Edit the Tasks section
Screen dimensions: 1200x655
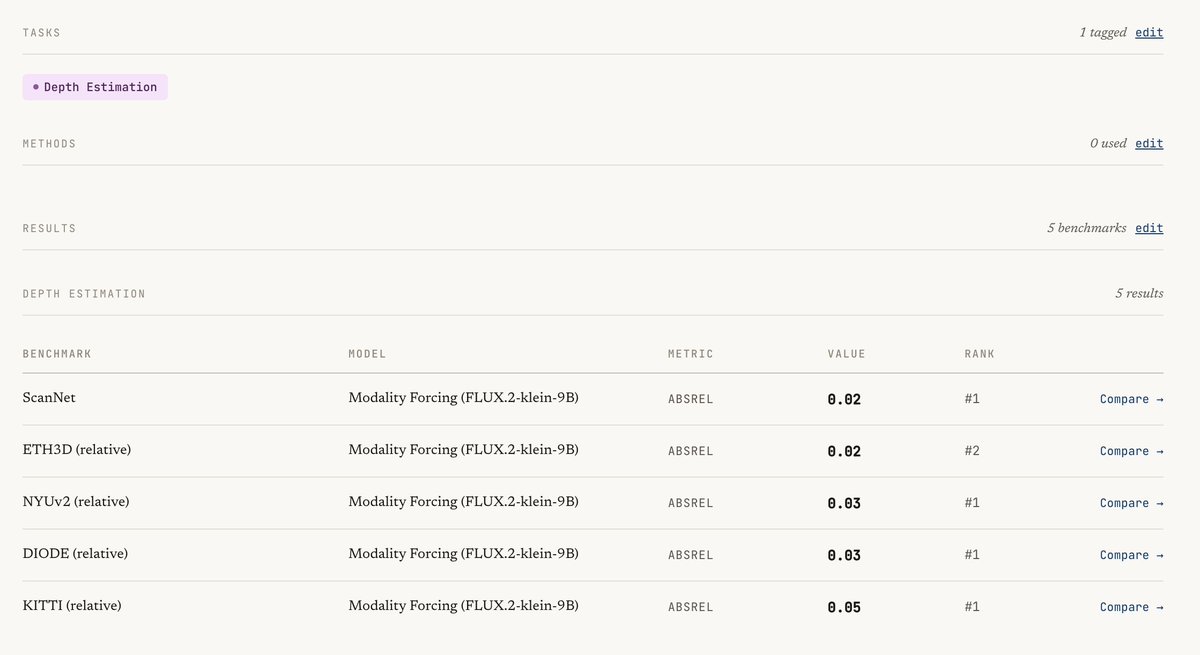(x=1149, y=32)
